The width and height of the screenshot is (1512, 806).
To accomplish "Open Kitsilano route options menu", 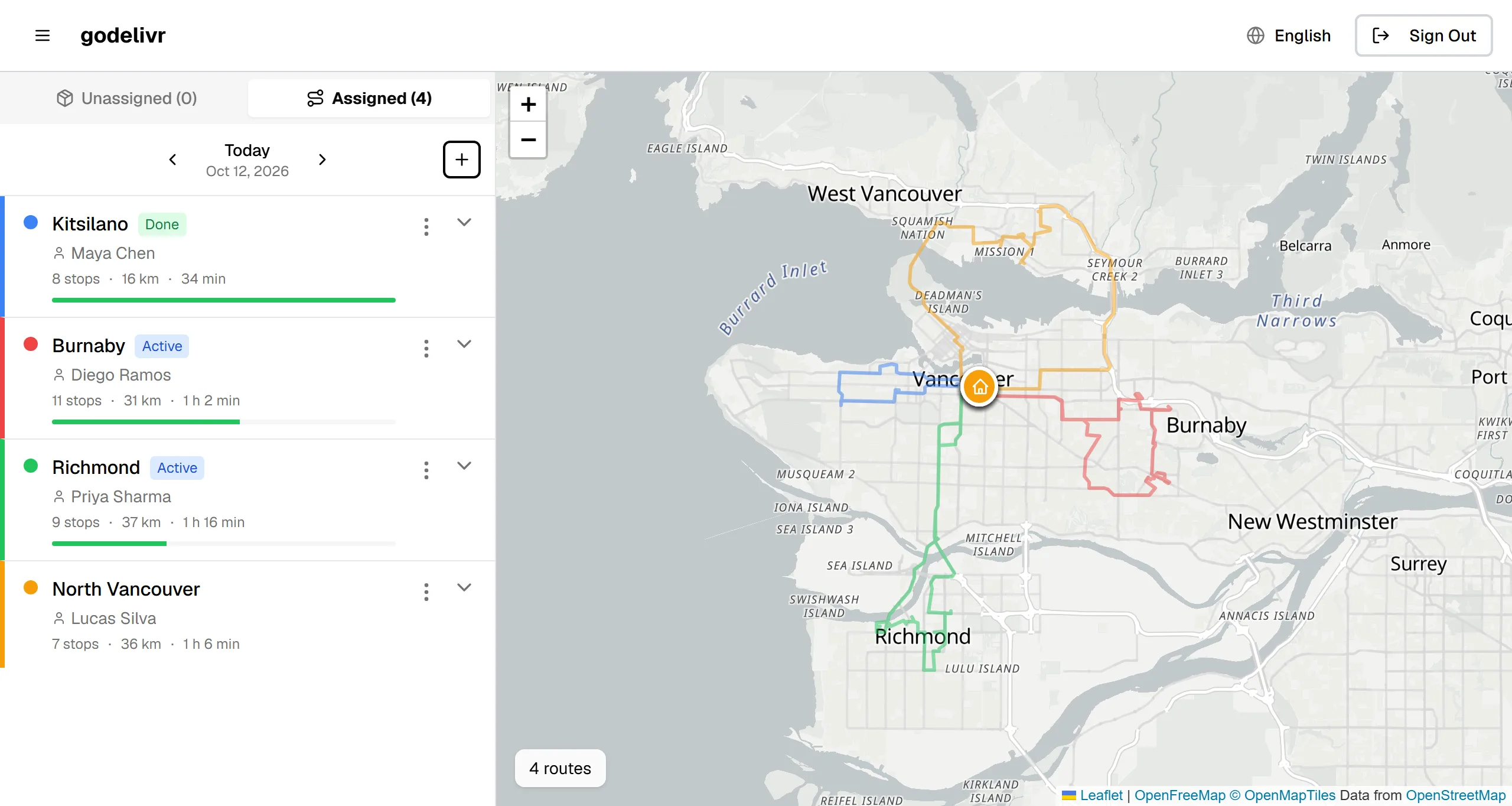I will pyautogui.click(x=426, y=226).
